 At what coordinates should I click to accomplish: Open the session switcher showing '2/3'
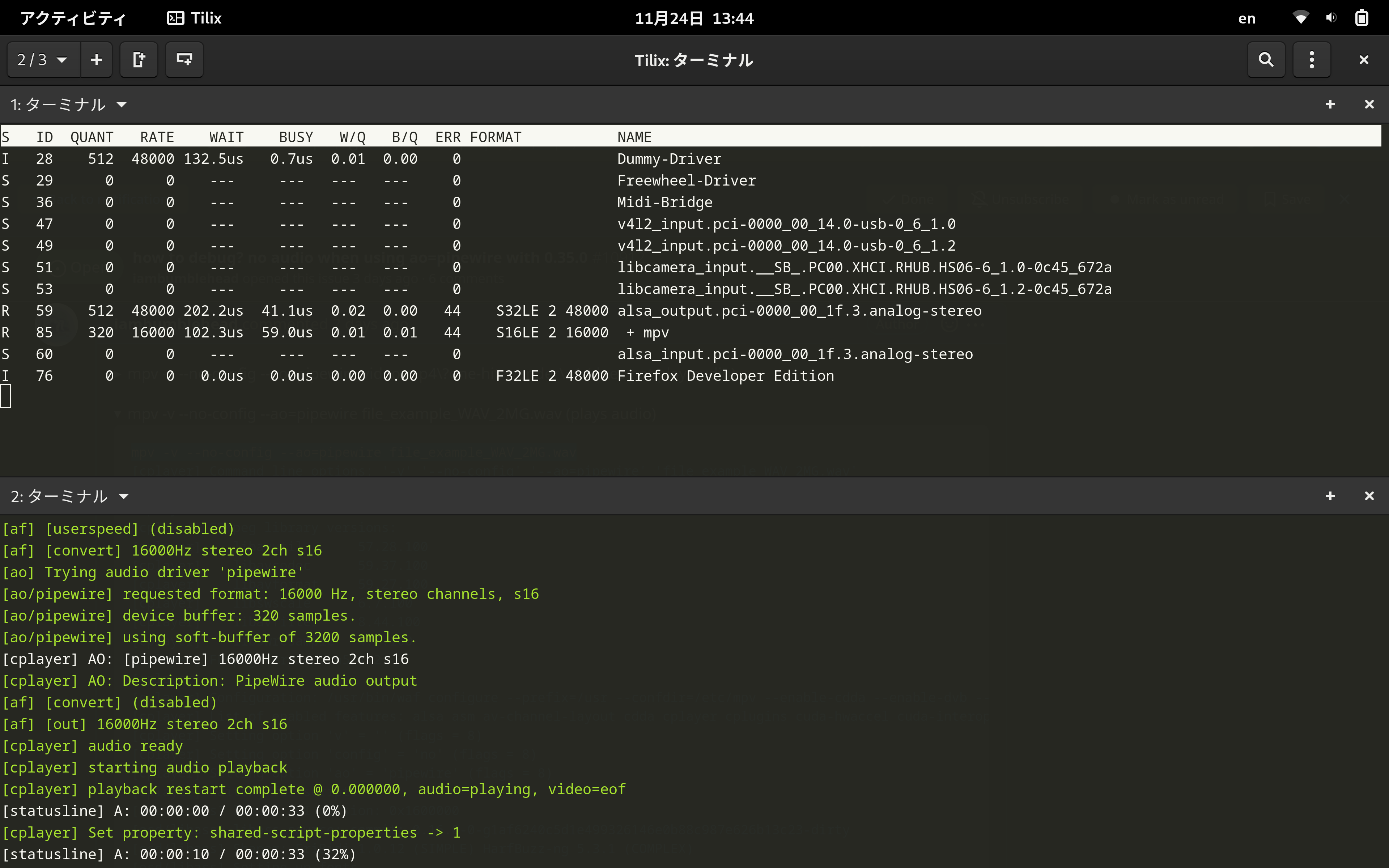pyautogui.click(x=41, y=59)
